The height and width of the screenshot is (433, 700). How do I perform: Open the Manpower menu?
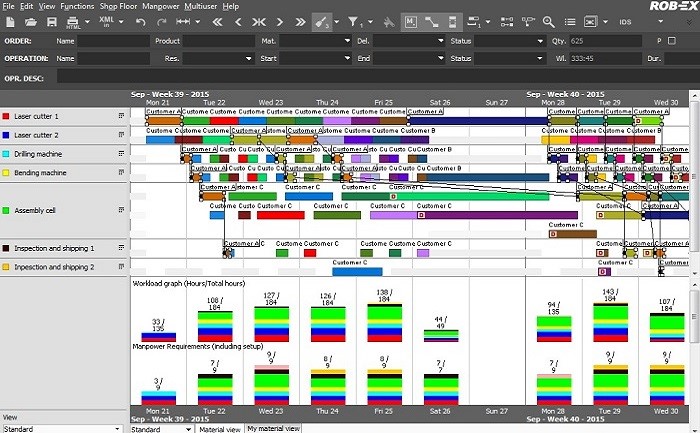(160, 6)
